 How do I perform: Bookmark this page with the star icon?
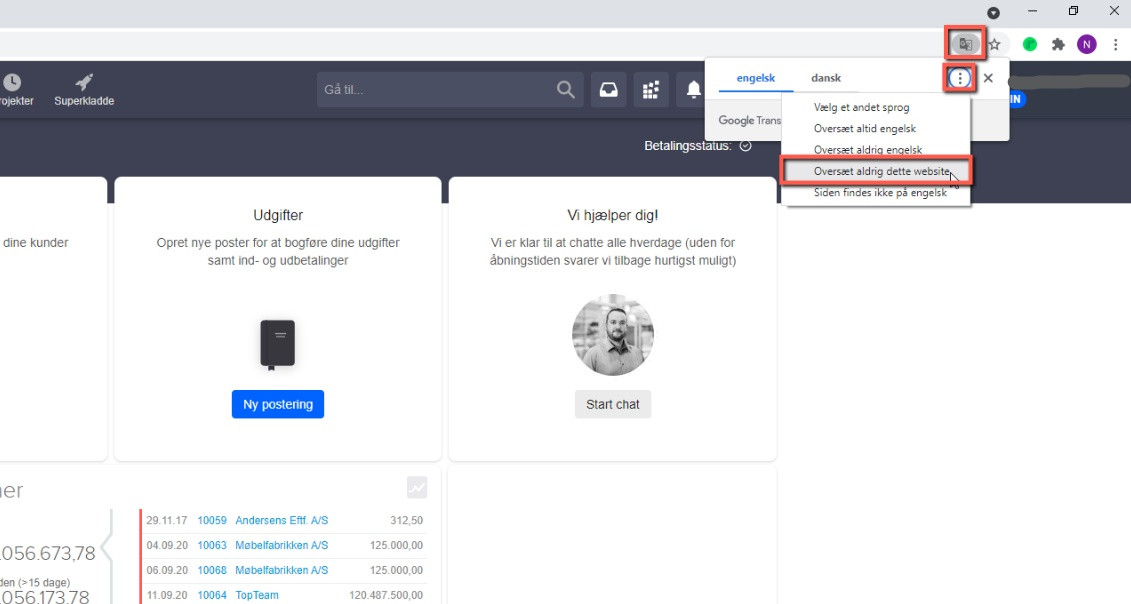click(x=994, y=44)
